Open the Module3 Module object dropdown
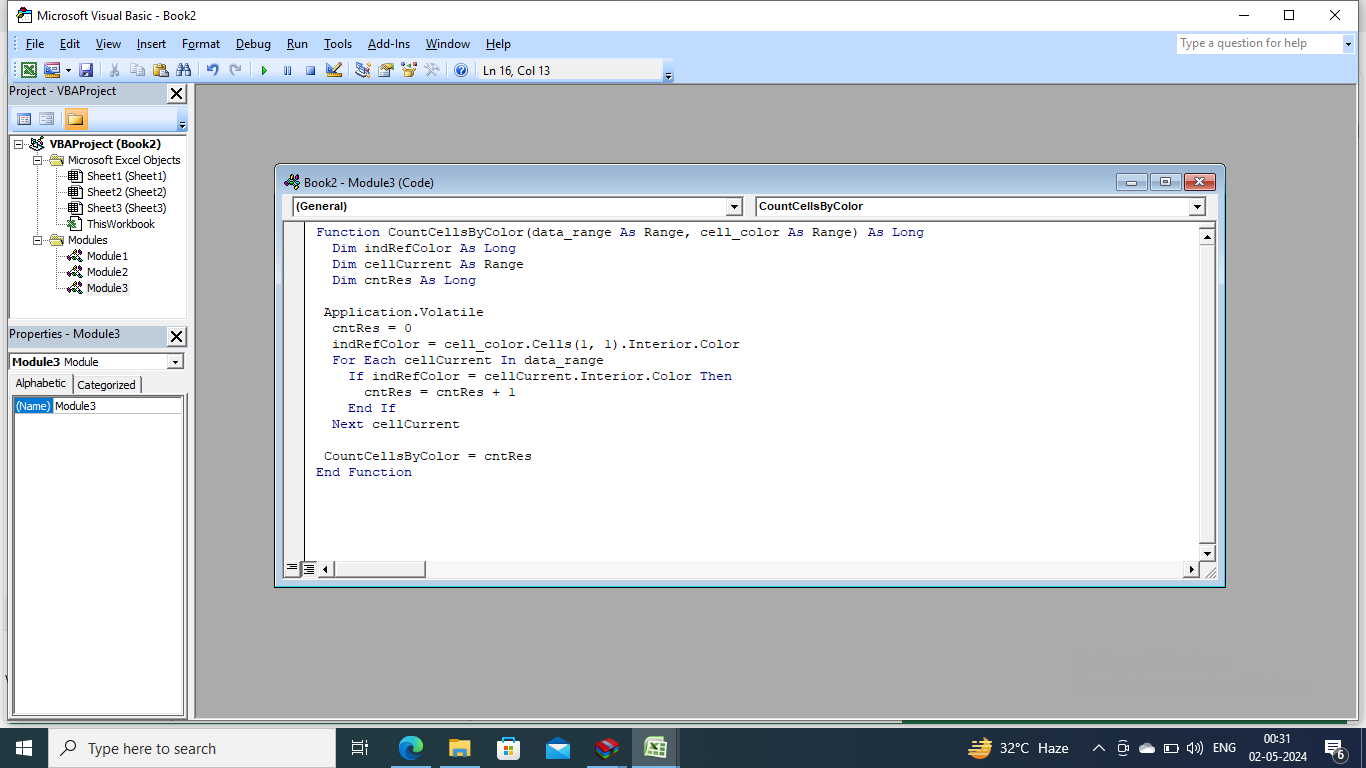The height and width of the screenshot is (768, 1366). (175, 362)
